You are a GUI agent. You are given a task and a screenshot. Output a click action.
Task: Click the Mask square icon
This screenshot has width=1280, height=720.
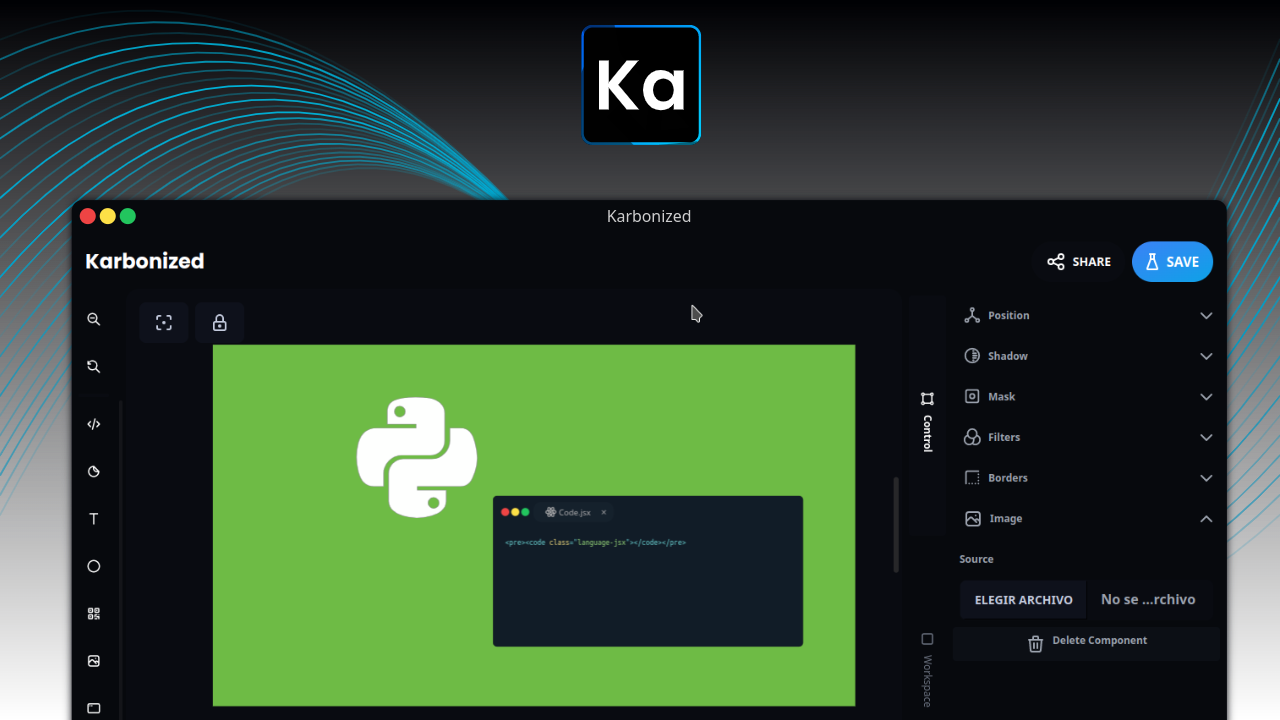(972, 396)
